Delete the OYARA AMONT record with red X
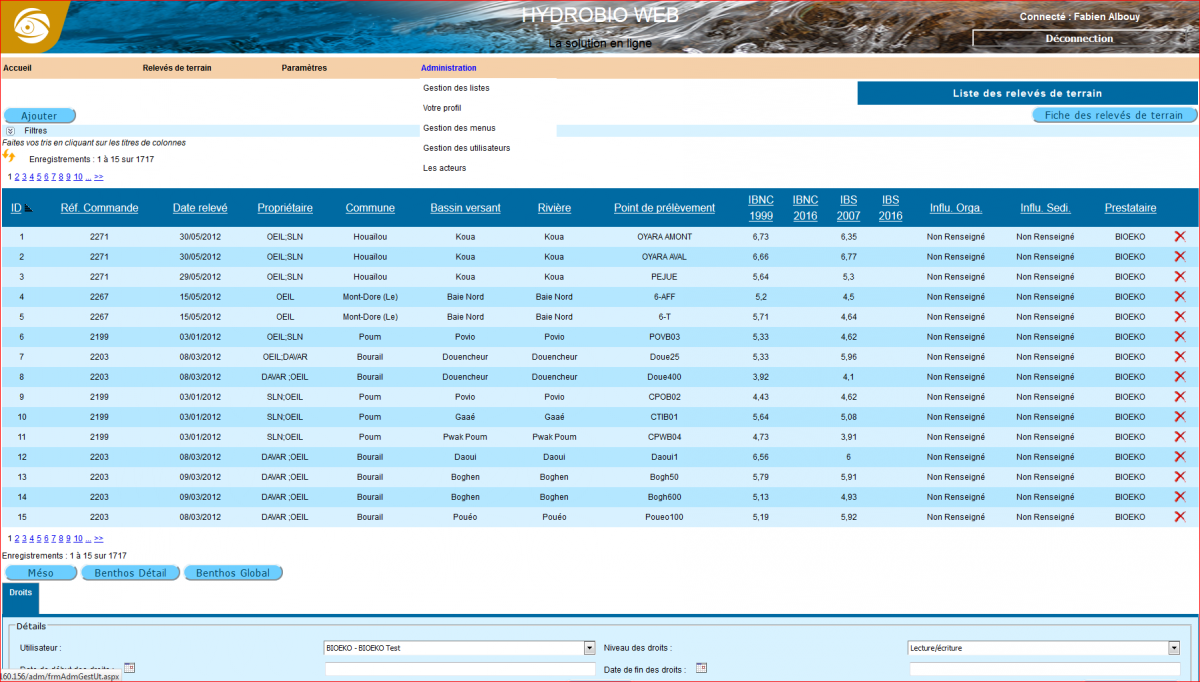This screenshot has width=1200, height=682. tap(1179, 237)
